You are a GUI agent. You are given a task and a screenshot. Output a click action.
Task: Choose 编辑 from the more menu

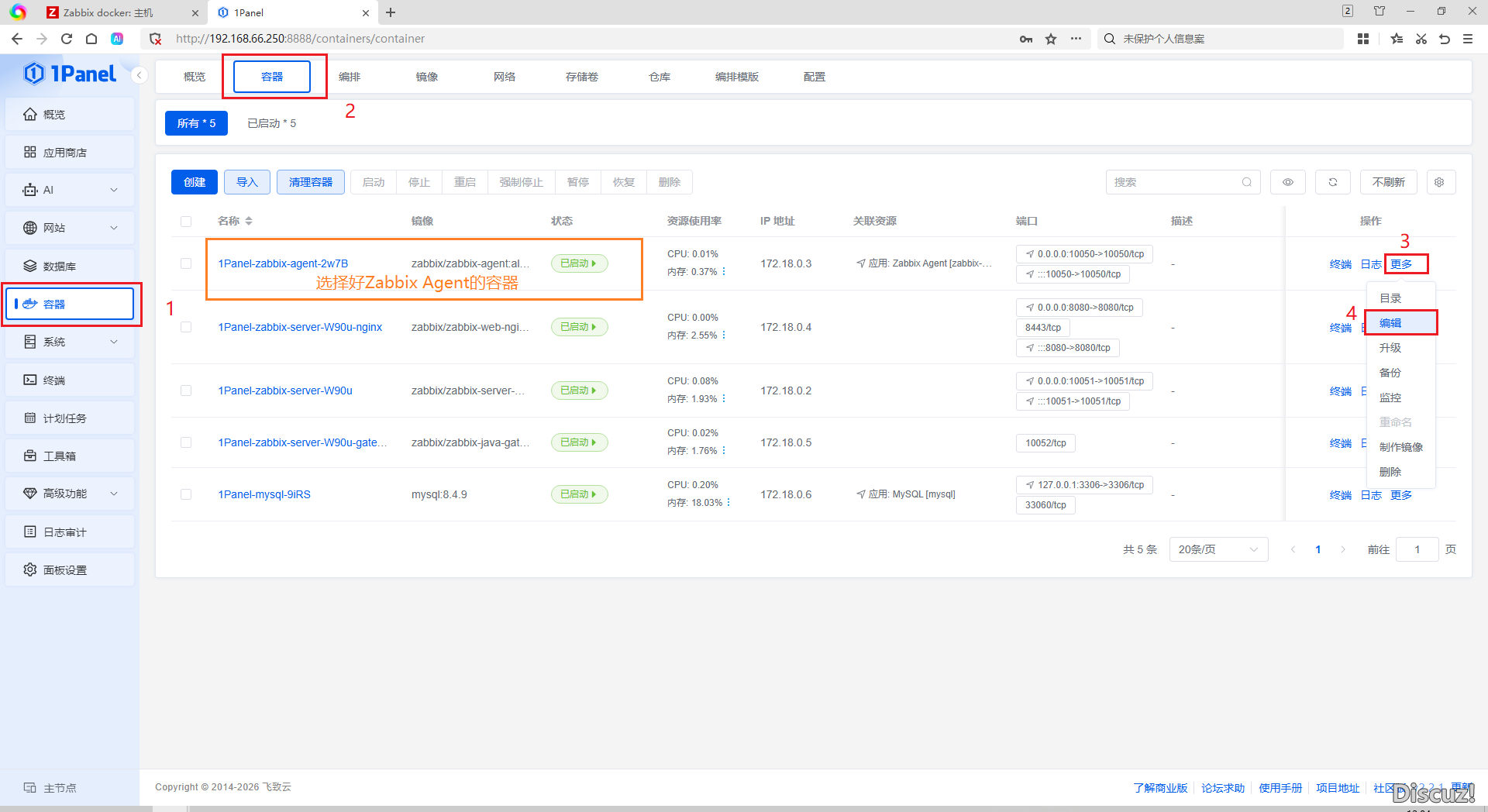(1401, 323)
